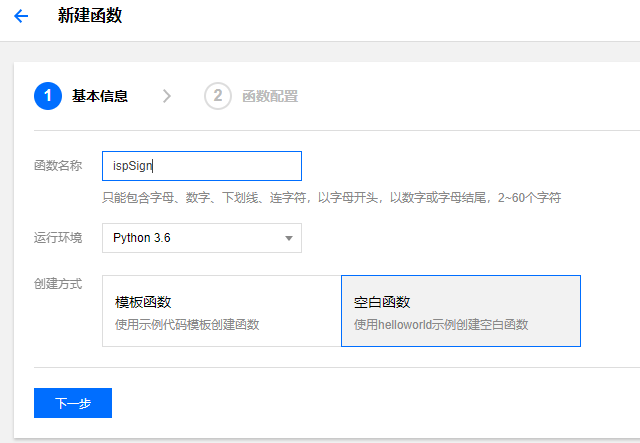Select the 空白函数 creation option

coord(460,311)
